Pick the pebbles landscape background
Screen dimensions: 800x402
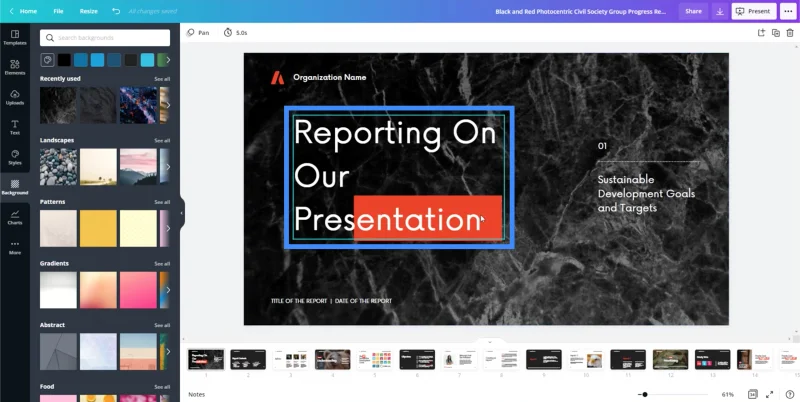(x=59, y=167)
